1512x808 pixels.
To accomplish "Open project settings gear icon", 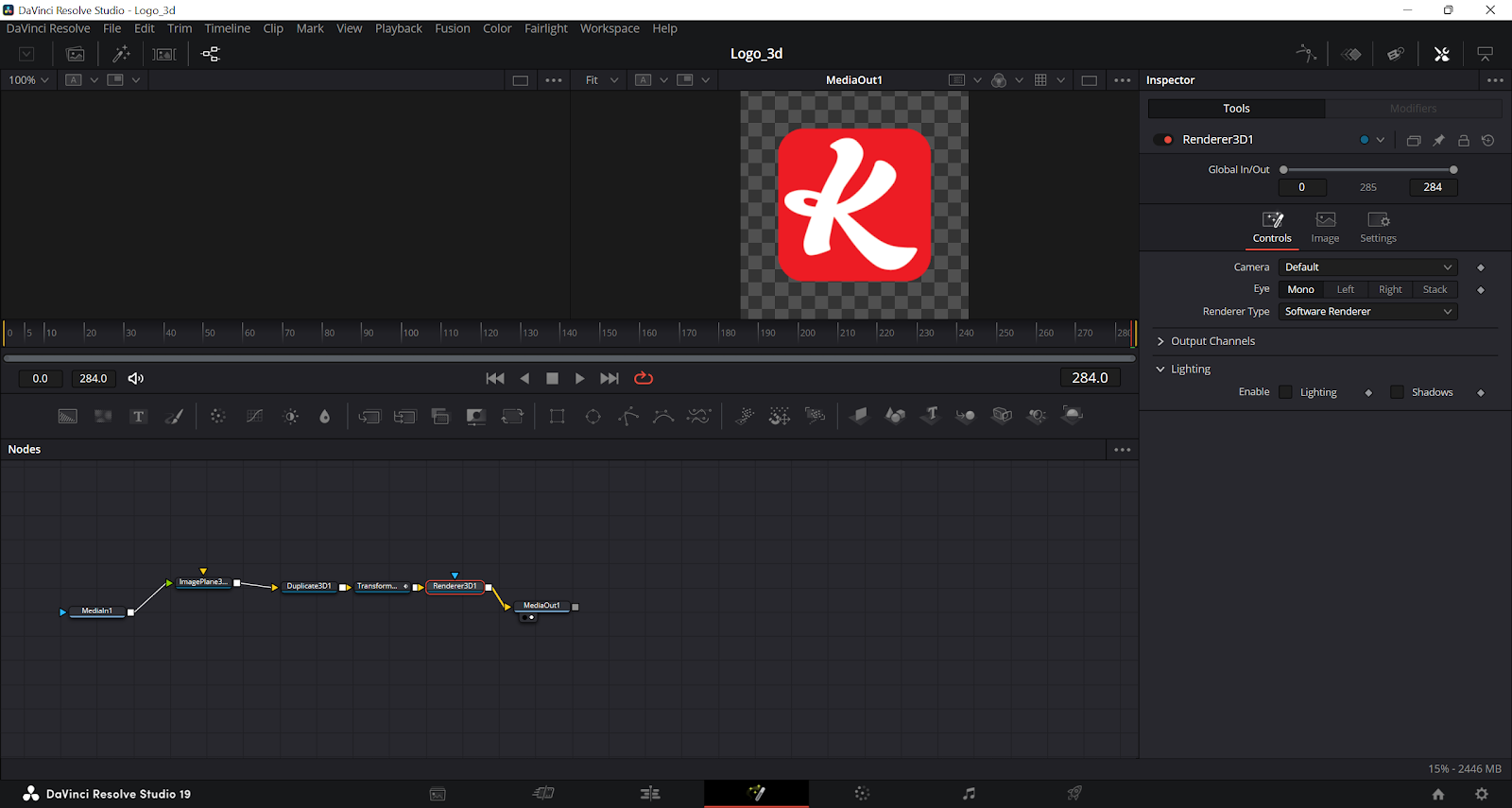I will (1482, 794).
